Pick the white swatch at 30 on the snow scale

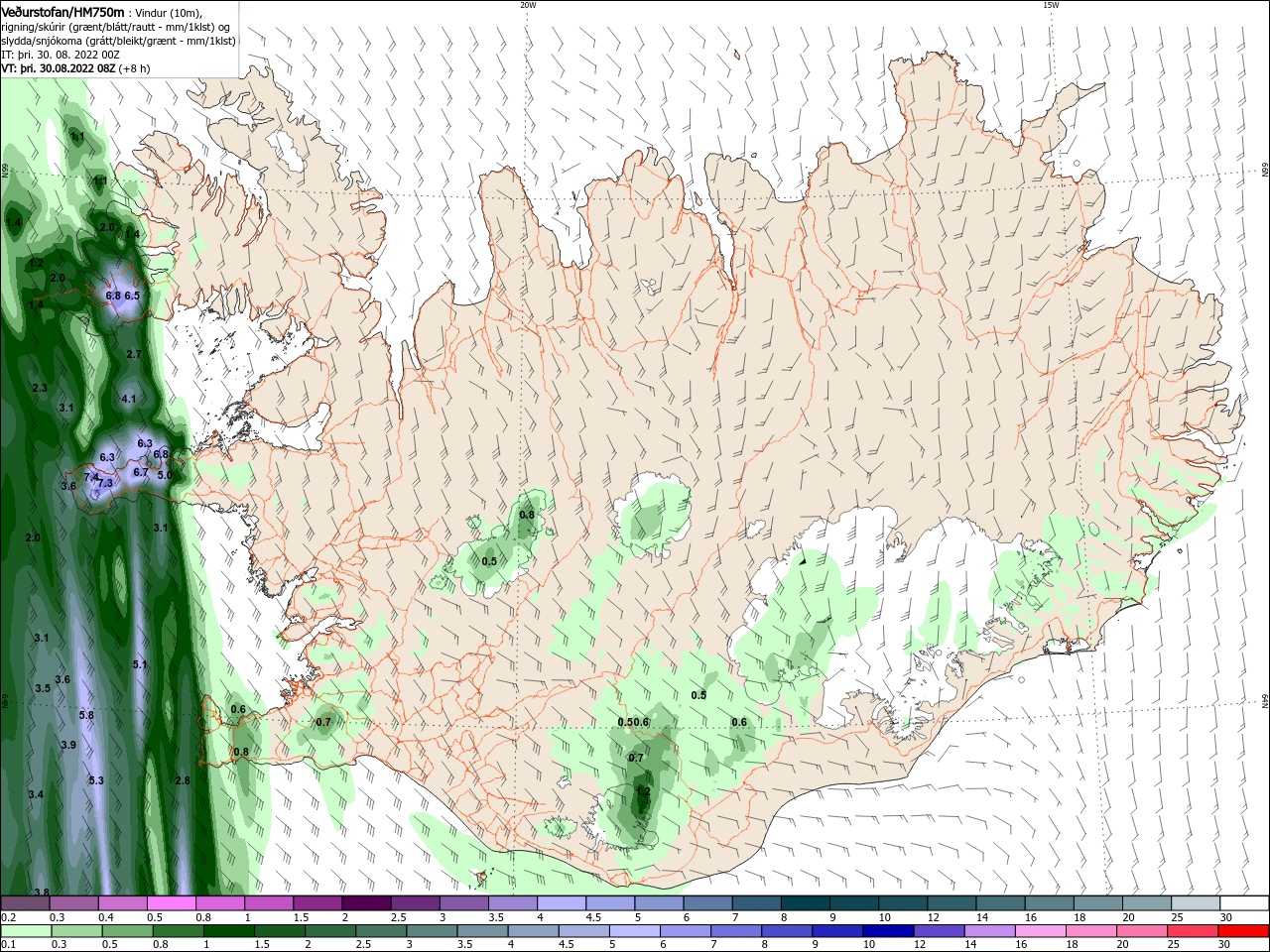[x=1244, y=903]
